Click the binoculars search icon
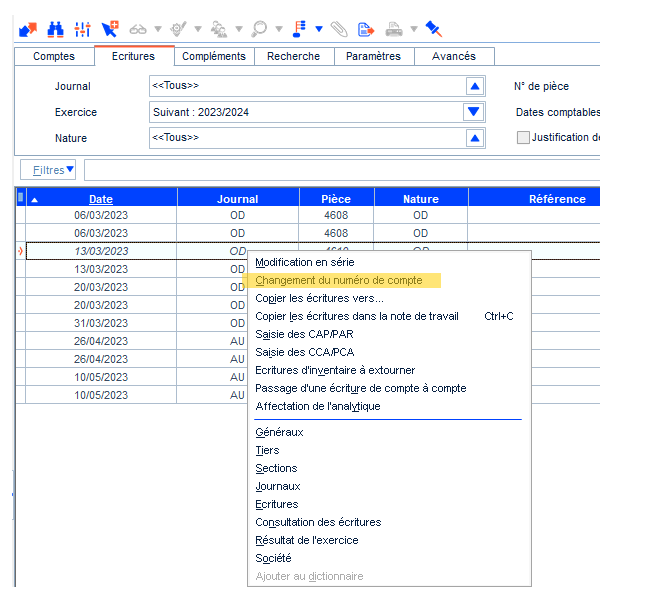This screenshot has width=657, height=602. 56,28
